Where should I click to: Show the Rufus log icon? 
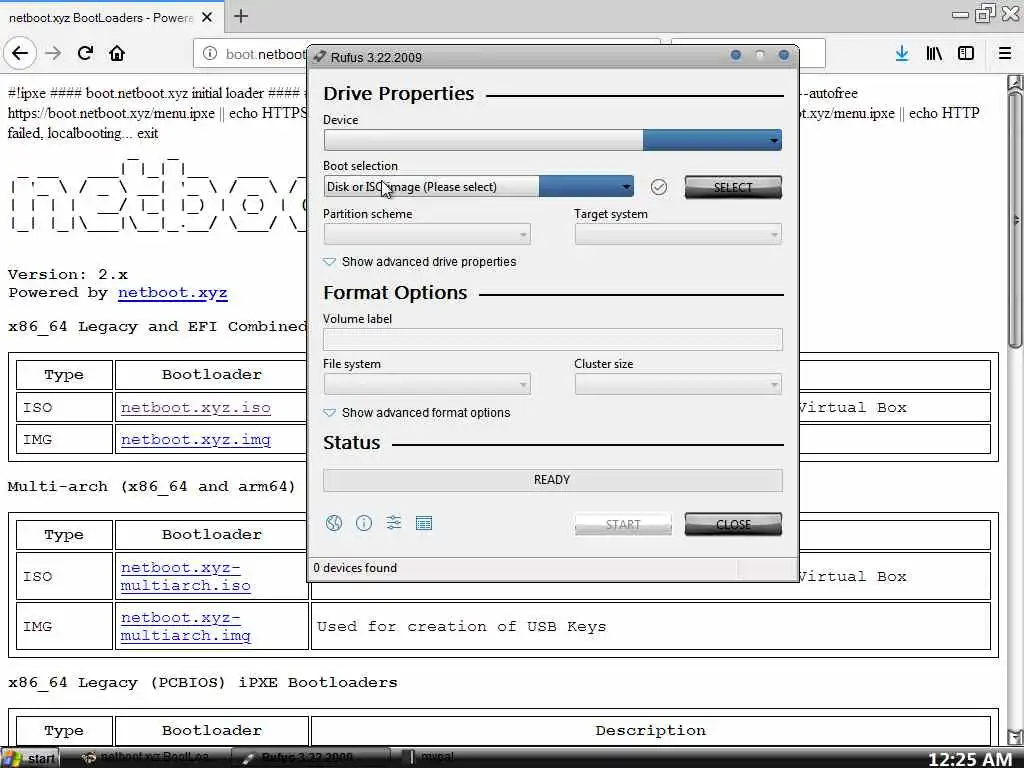pyautogui.click(x=424, y=523)
